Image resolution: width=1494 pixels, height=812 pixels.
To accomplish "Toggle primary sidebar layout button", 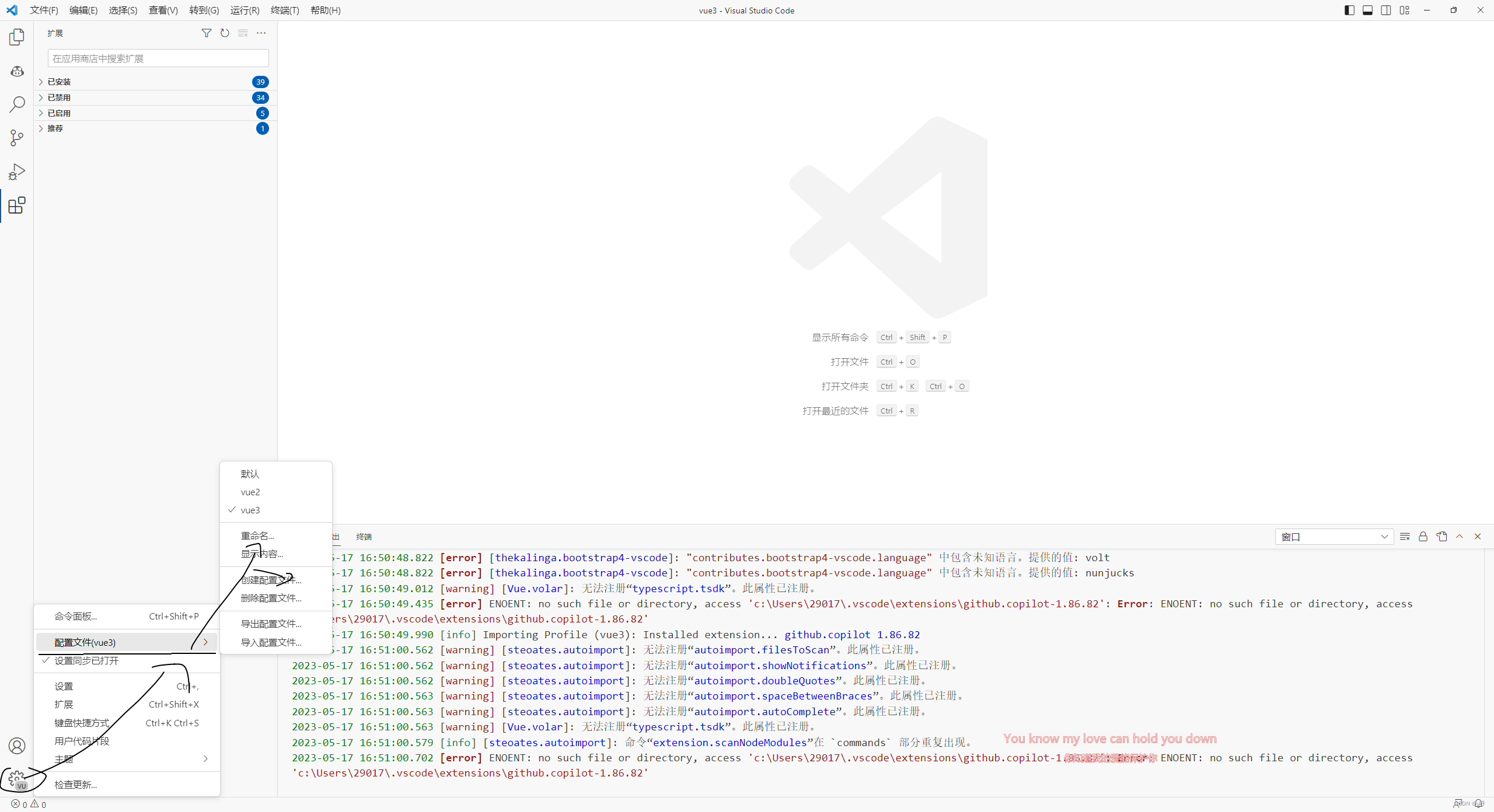I will tap(1349, 10).
